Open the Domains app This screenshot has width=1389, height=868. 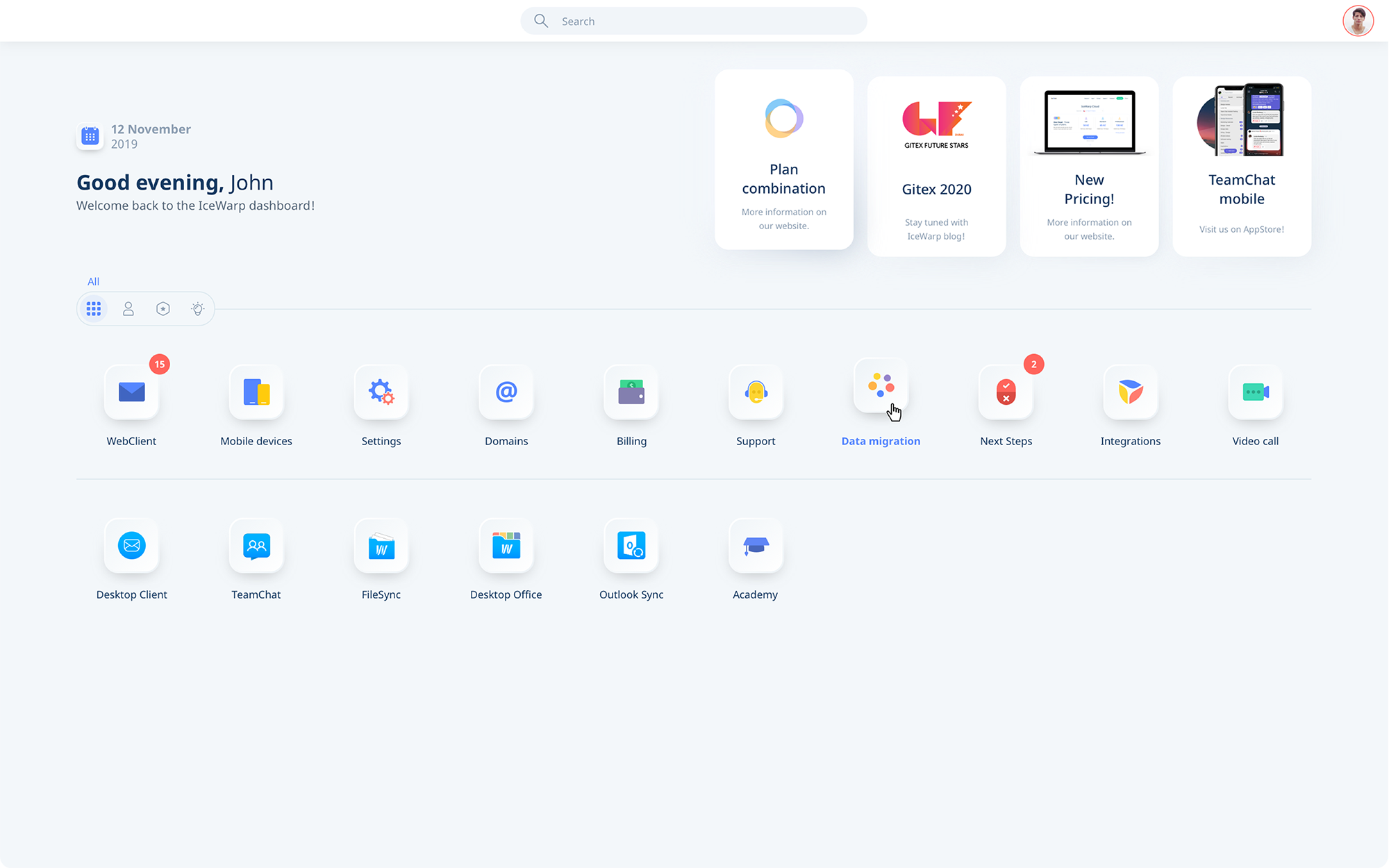coord(506,392)
